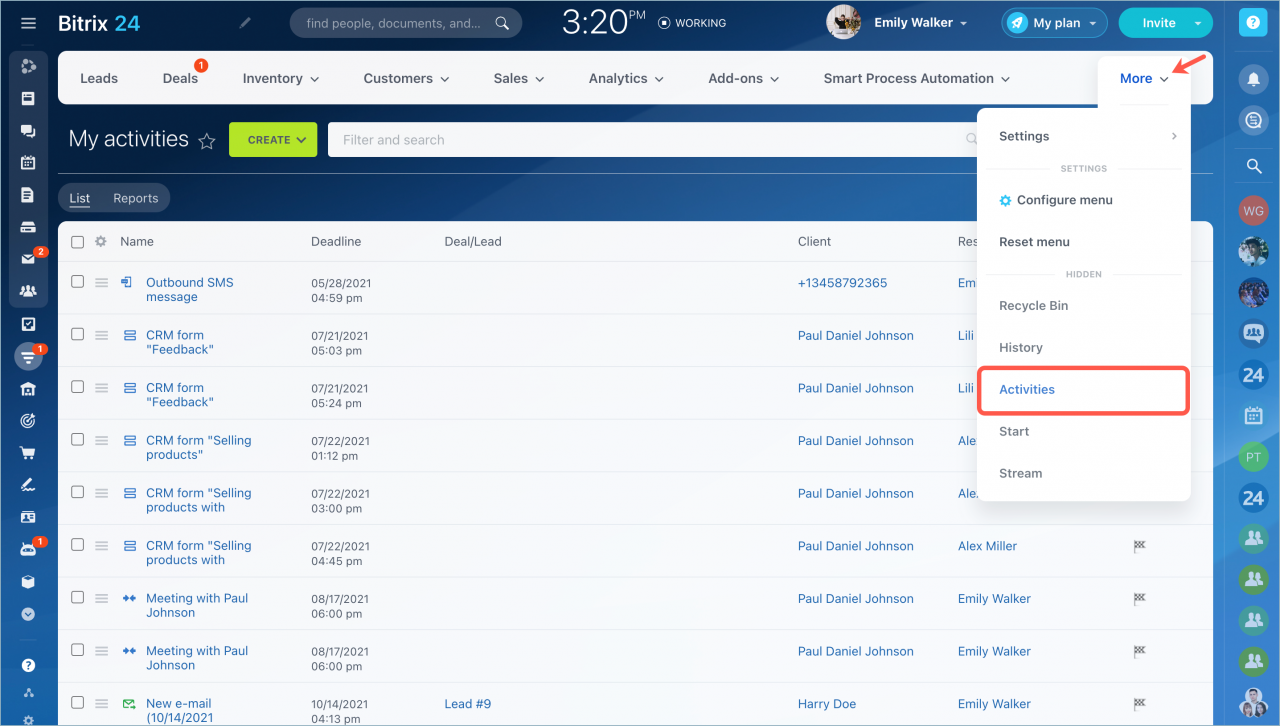1280x726 pixels.
Task: Open notifications bell icon
Action: tap(1254, 78)
